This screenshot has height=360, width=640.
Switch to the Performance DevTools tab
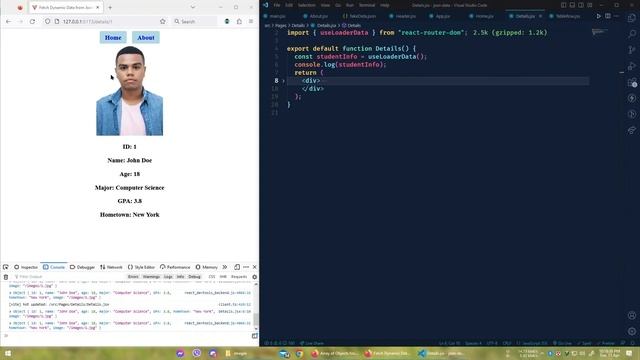pyautogui.click(x=175, y=267)
